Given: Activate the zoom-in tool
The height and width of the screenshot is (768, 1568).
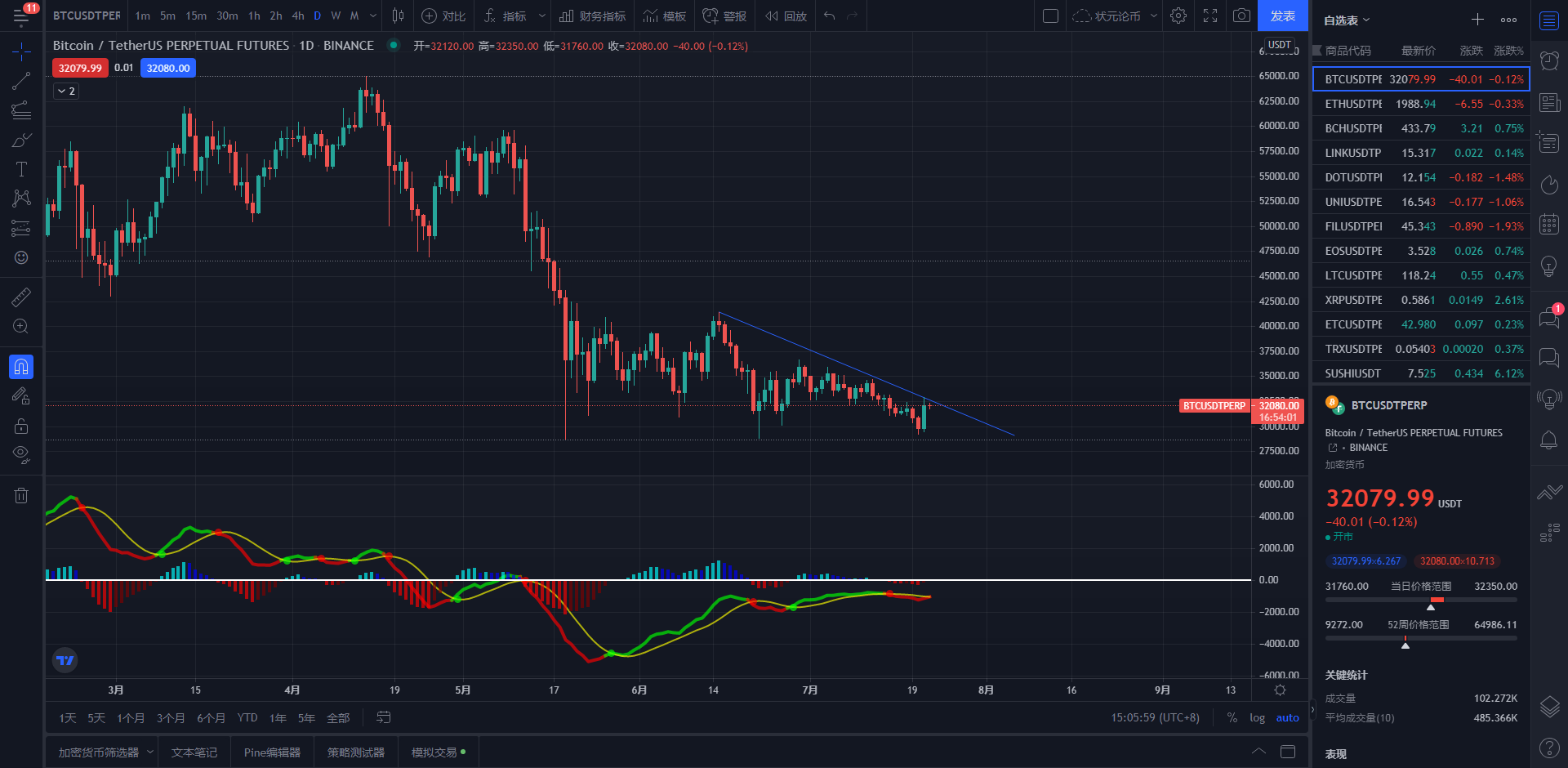Looking at the screenshot, I should (21, 327).
